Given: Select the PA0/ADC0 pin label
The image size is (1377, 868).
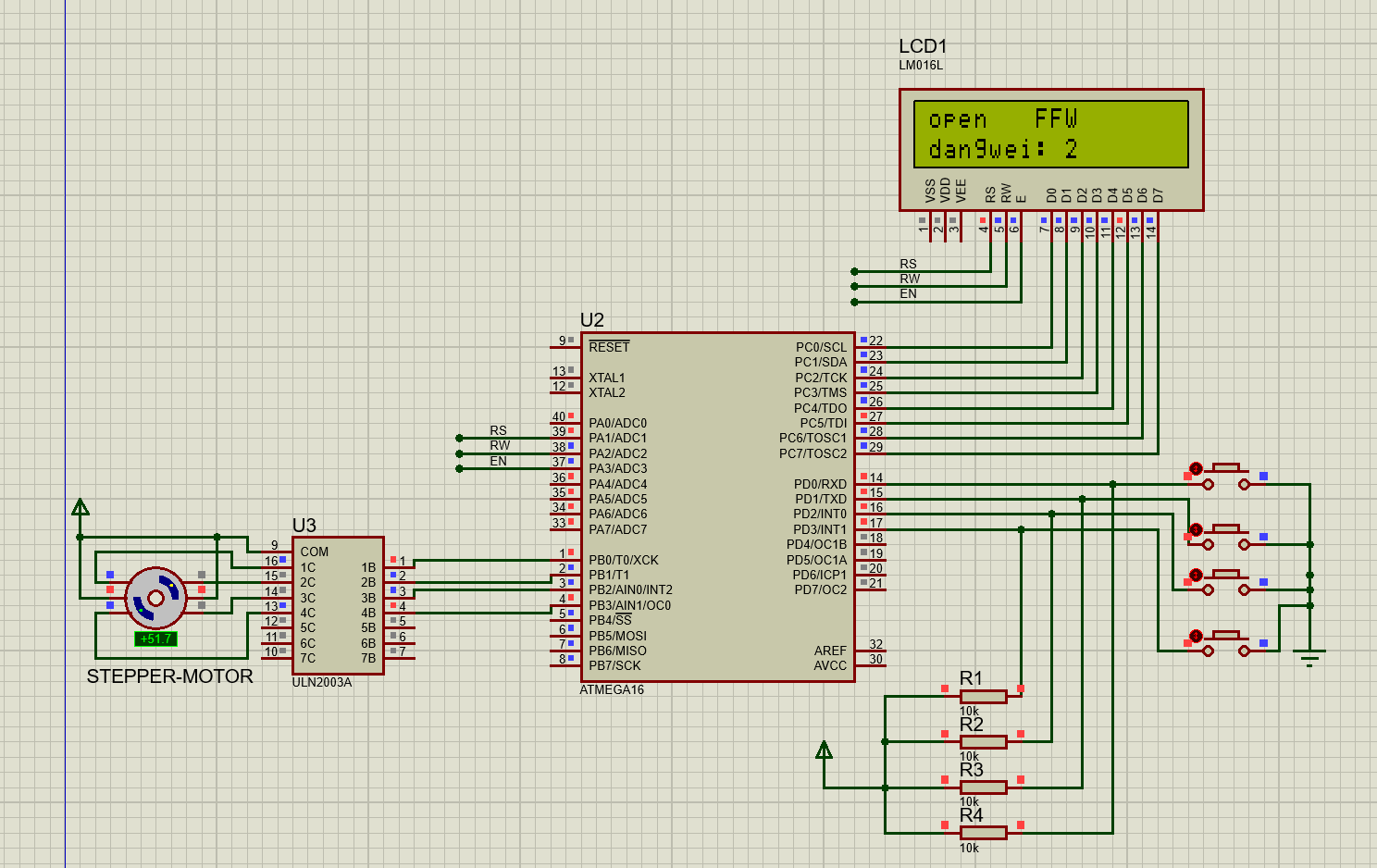Looking at the screenshot, I should coord(618,423).
